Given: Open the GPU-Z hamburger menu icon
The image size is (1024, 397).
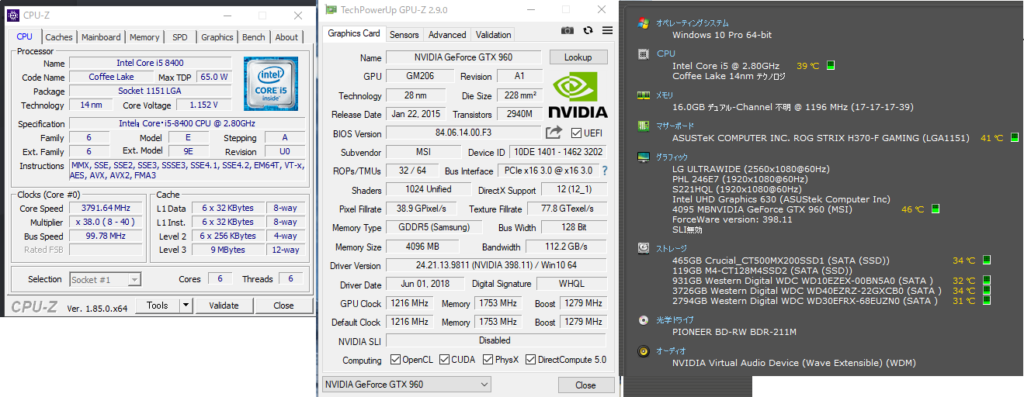Looking at the screenshot, I should pyautogui.click(x=607, y=30).
